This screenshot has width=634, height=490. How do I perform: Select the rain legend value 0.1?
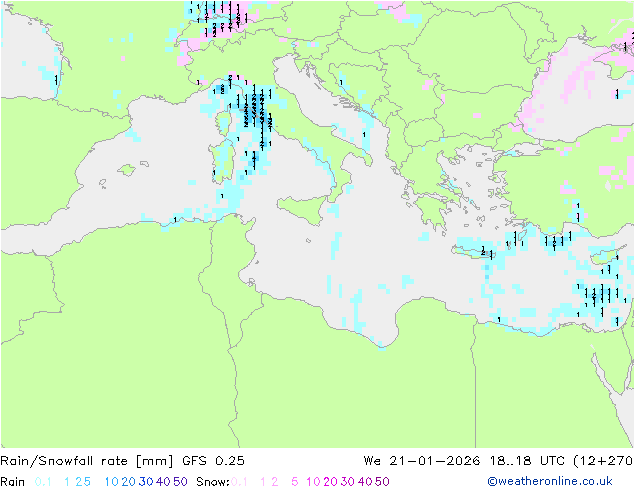(43, 482)
